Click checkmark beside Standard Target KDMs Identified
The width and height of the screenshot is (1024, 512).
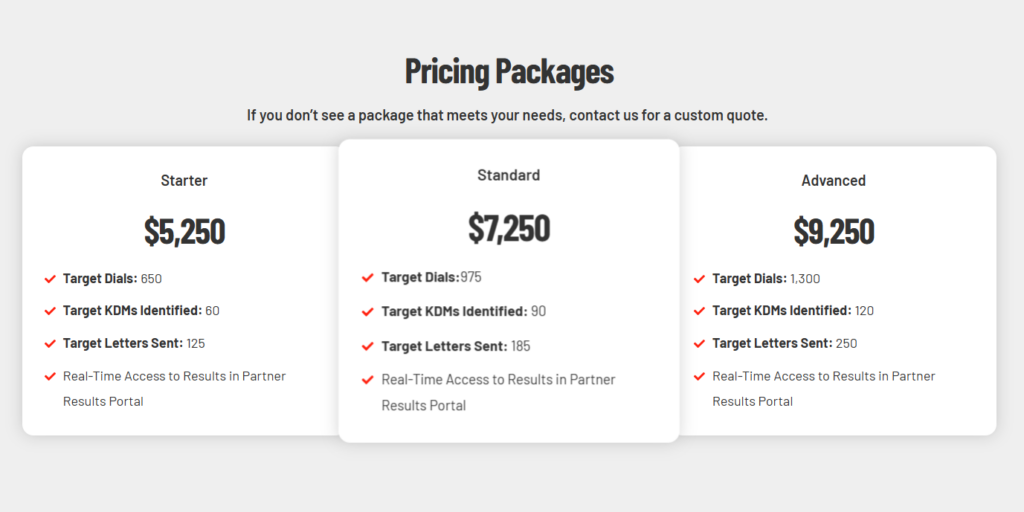click(368, 312)
